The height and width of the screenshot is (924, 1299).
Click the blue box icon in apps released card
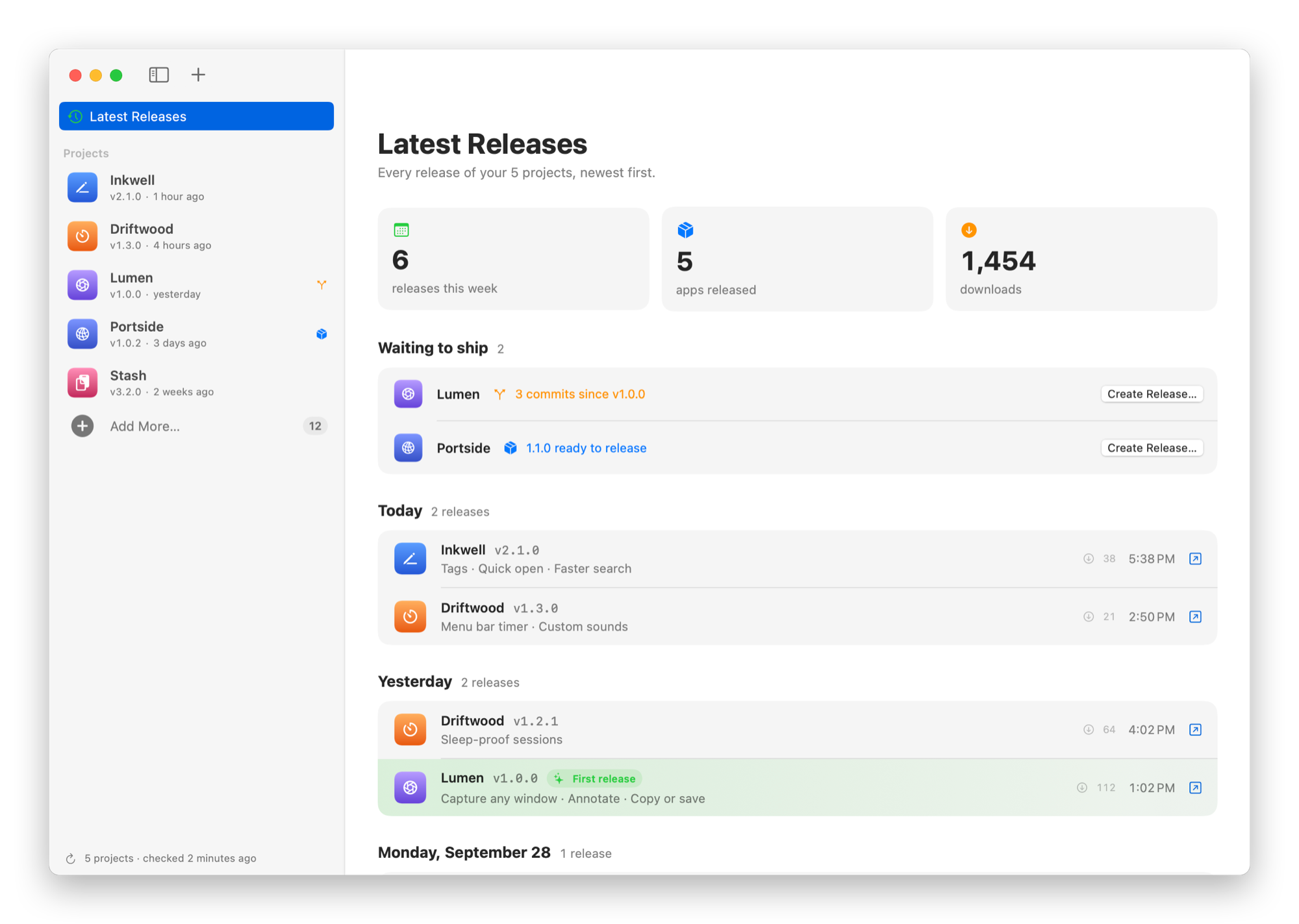point(685,230)
